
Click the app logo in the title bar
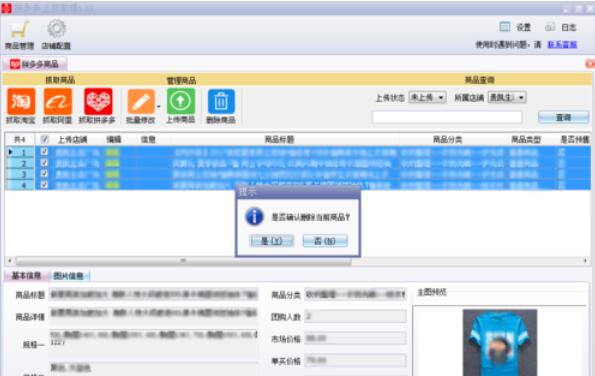click(x=6, y=8)
